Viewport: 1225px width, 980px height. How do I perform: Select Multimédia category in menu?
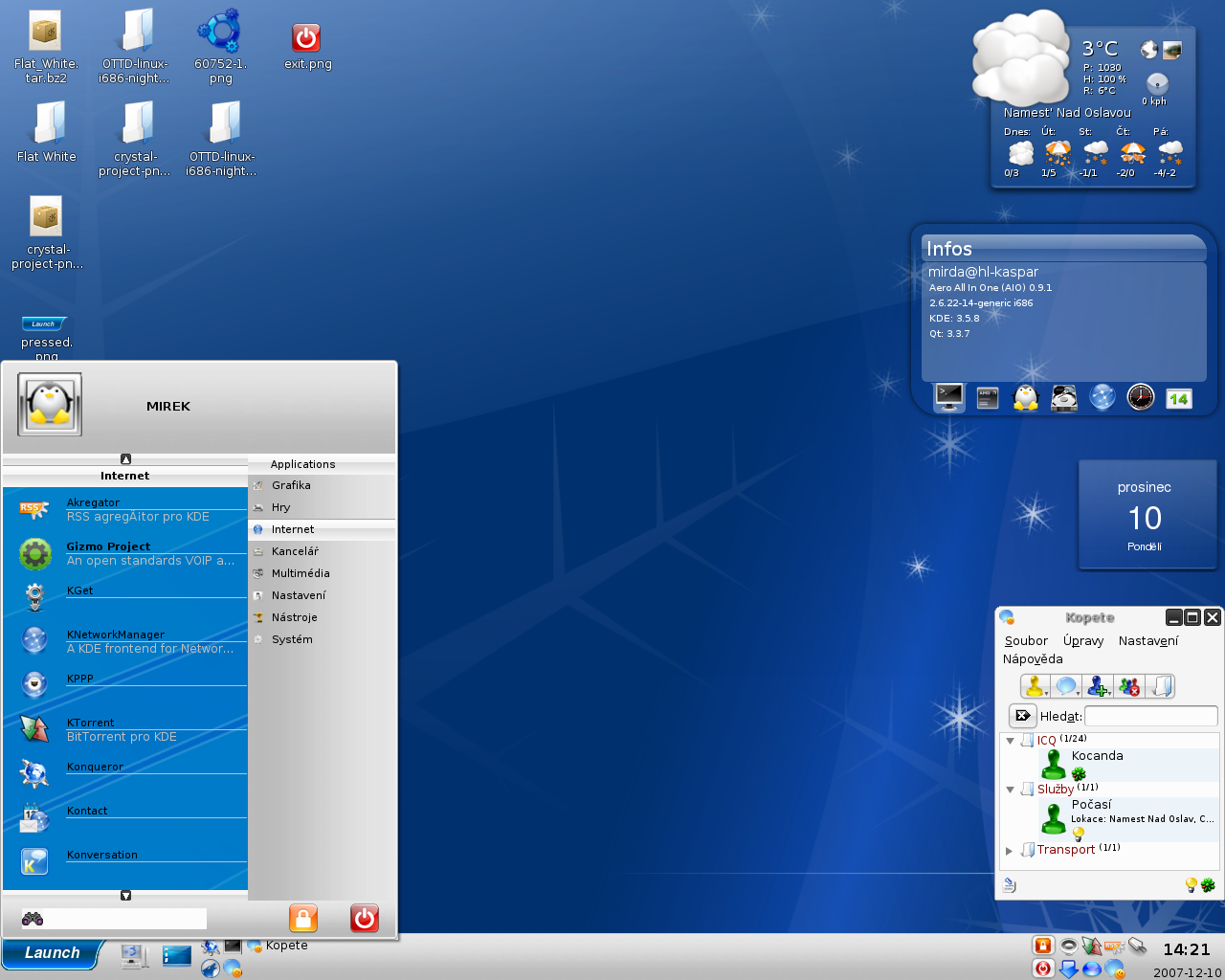322,573
